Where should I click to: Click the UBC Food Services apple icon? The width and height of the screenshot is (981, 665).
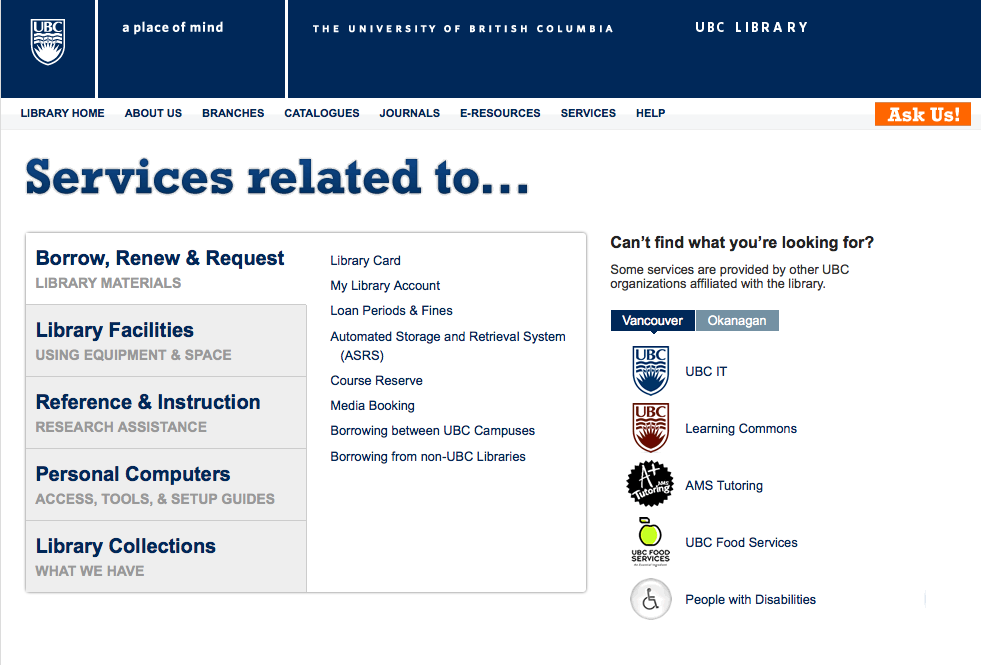pyautogui.click(x=651, y=542)
